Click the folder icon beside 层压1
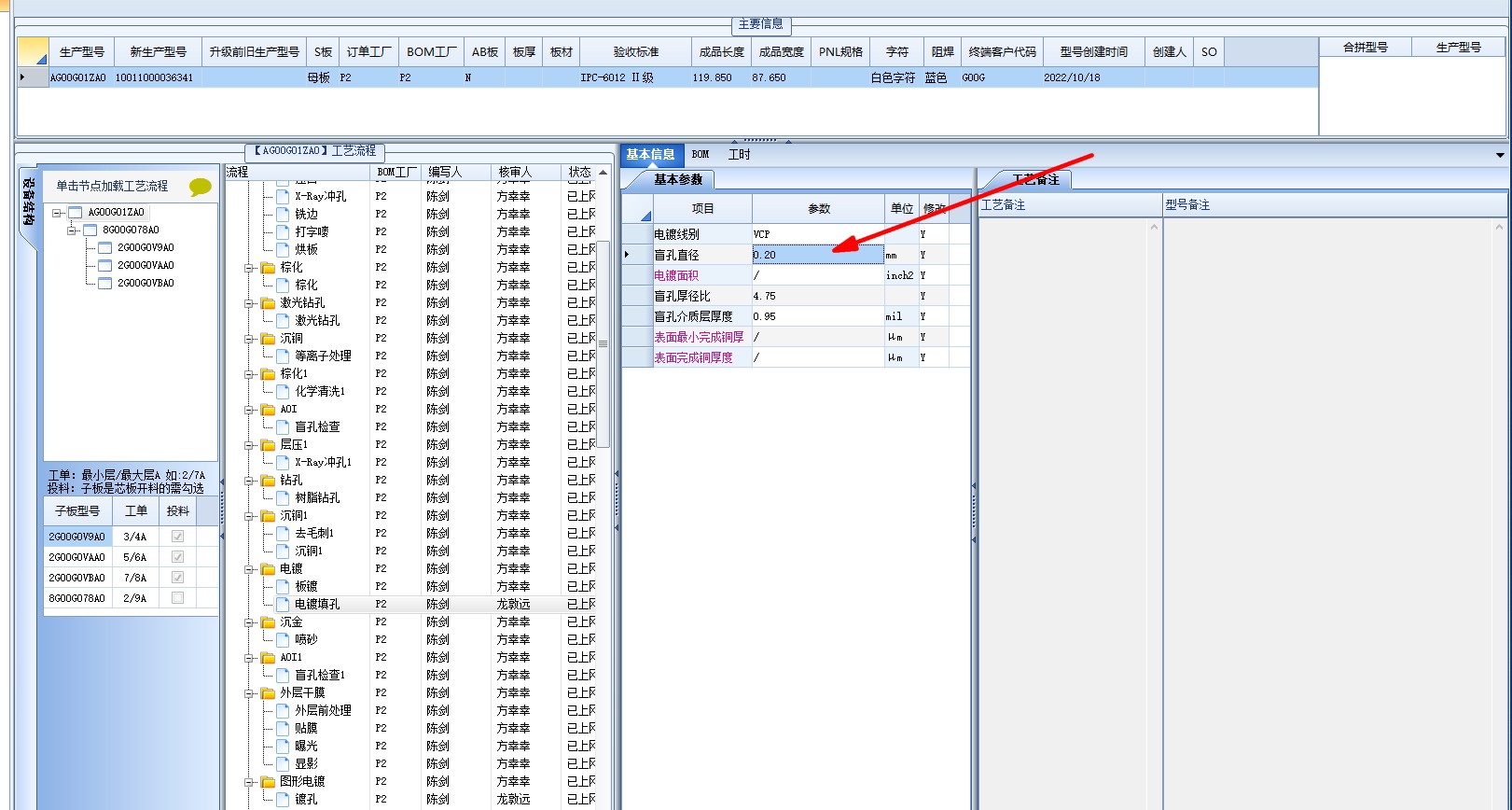Viewport: 1512px width, 810px height. [269, 444]
